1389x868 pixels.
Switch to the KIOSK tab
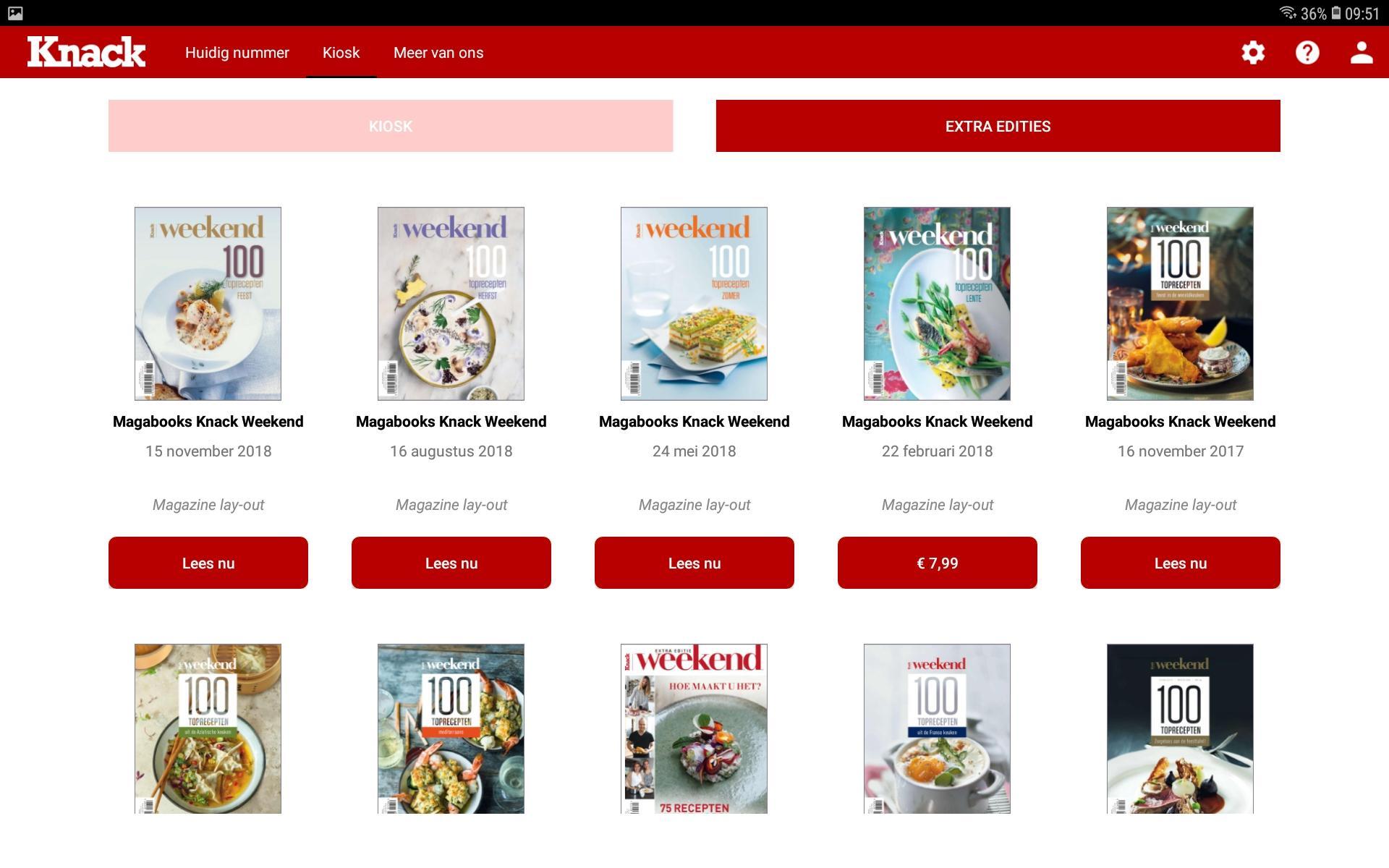(391, 126)
